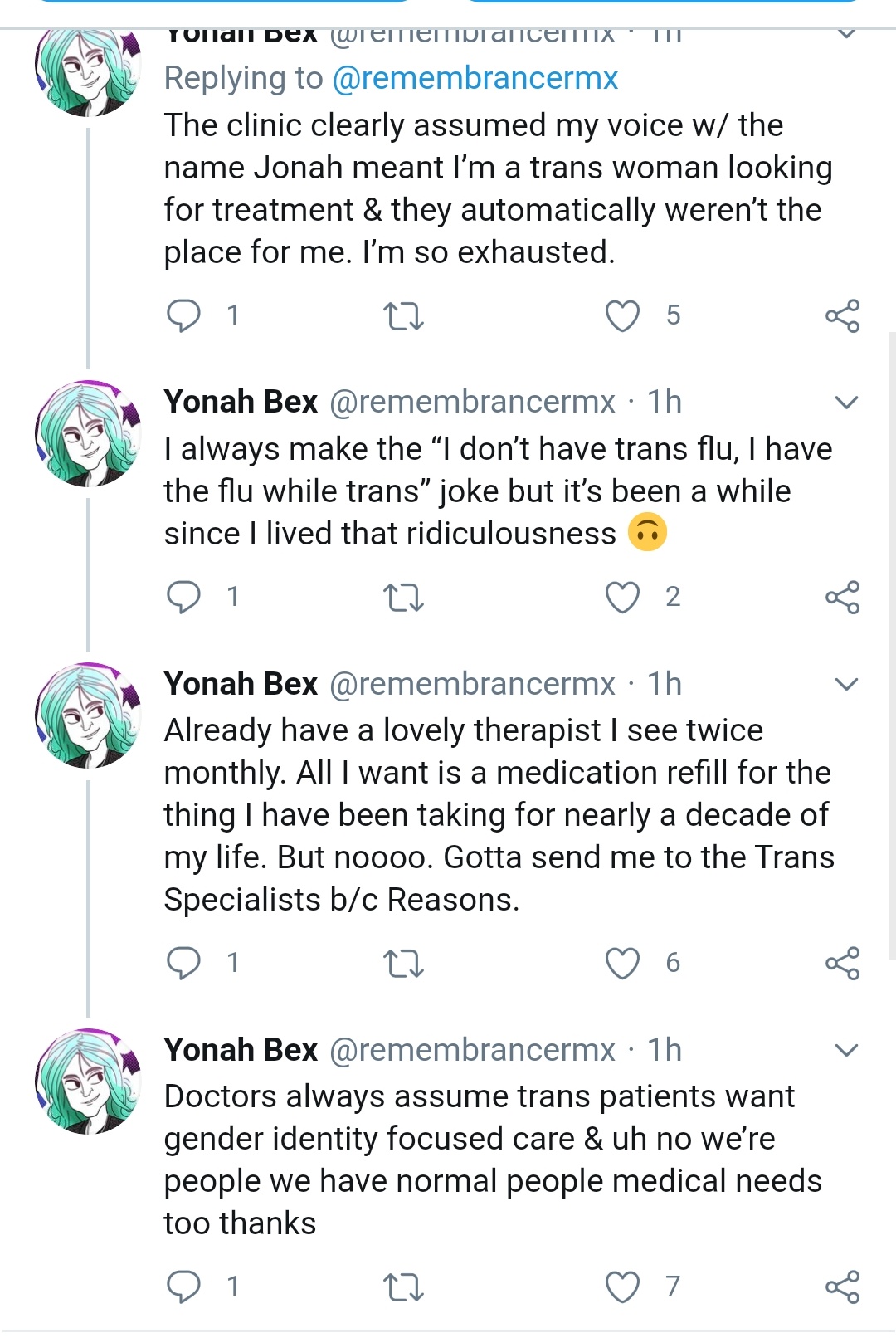Reply to the 'gender identity focused care' tweet
896x1338 pixels.
point(183,1287)
